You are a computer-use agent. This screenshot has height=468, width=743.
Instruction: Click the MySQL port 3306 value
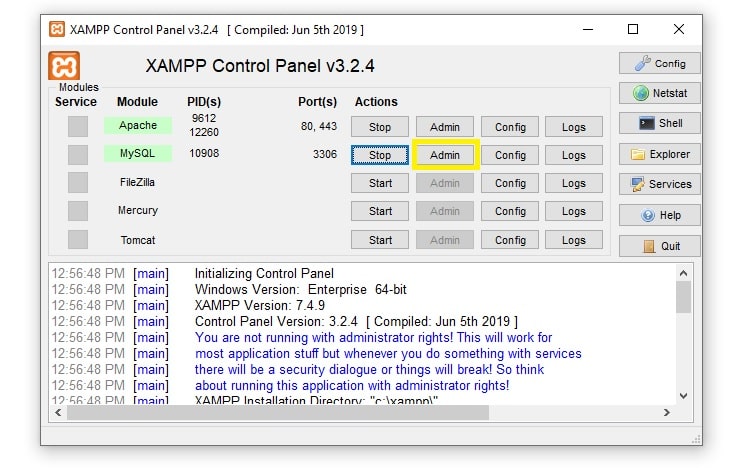(x=325, y=154)
